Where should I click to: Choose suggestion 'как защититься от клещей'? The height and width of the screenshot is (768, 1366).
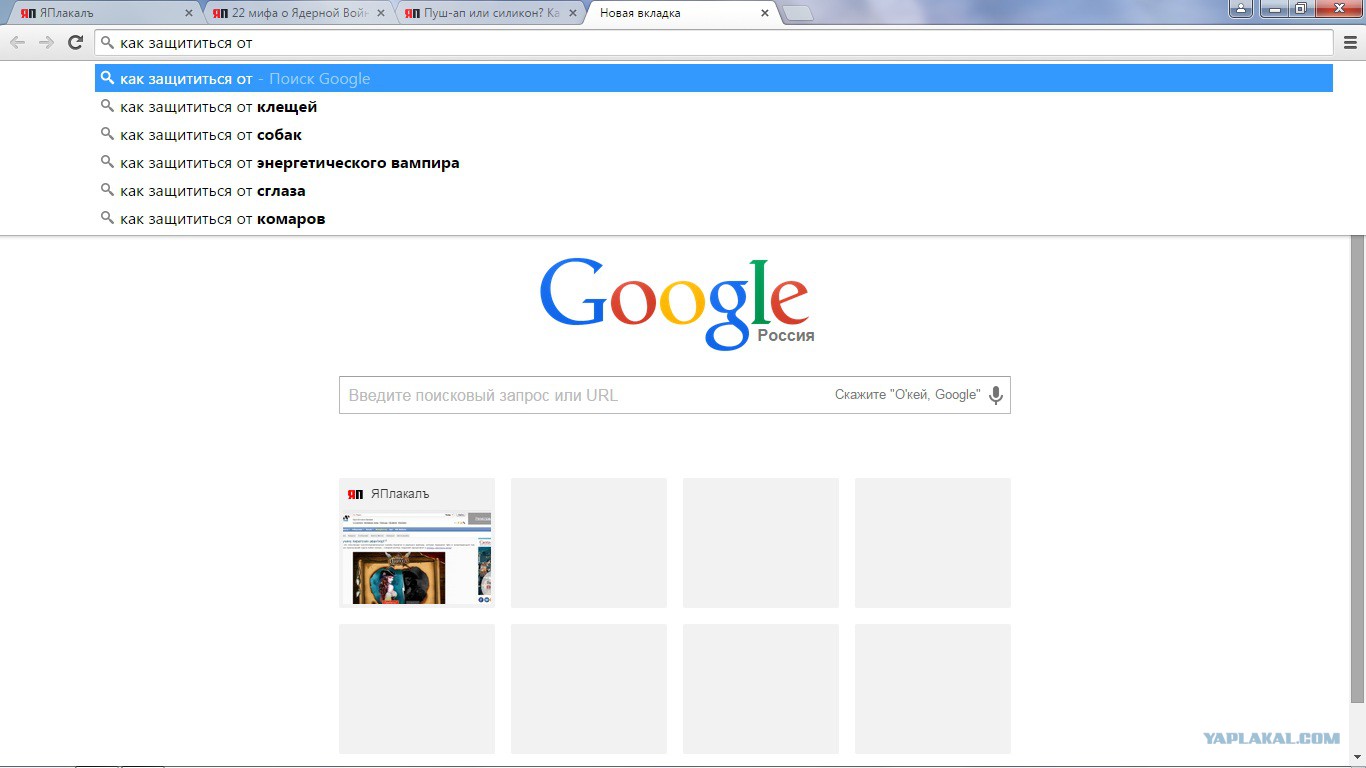pyautogui.click(x=714, y=107)
